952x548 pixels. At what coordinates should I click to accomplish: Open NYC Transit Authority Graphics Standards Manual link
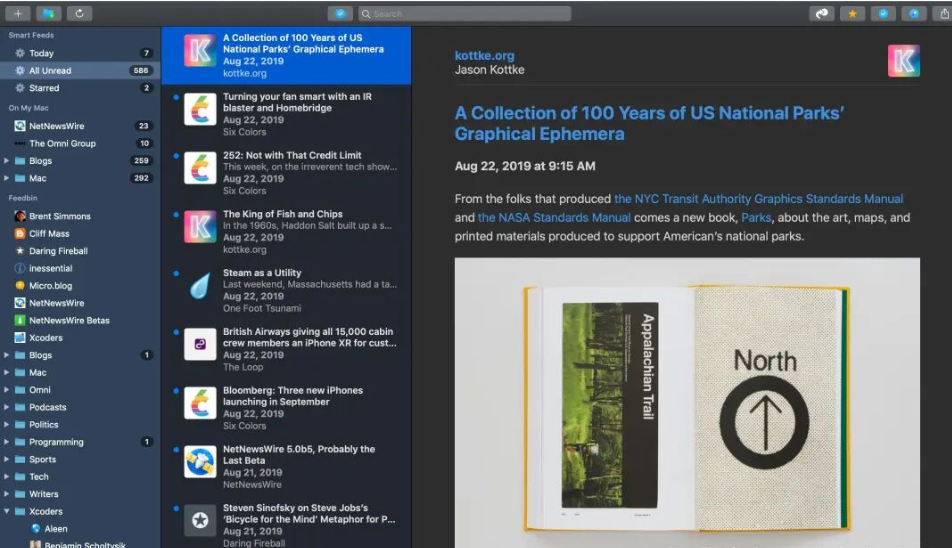click(758, 199)
